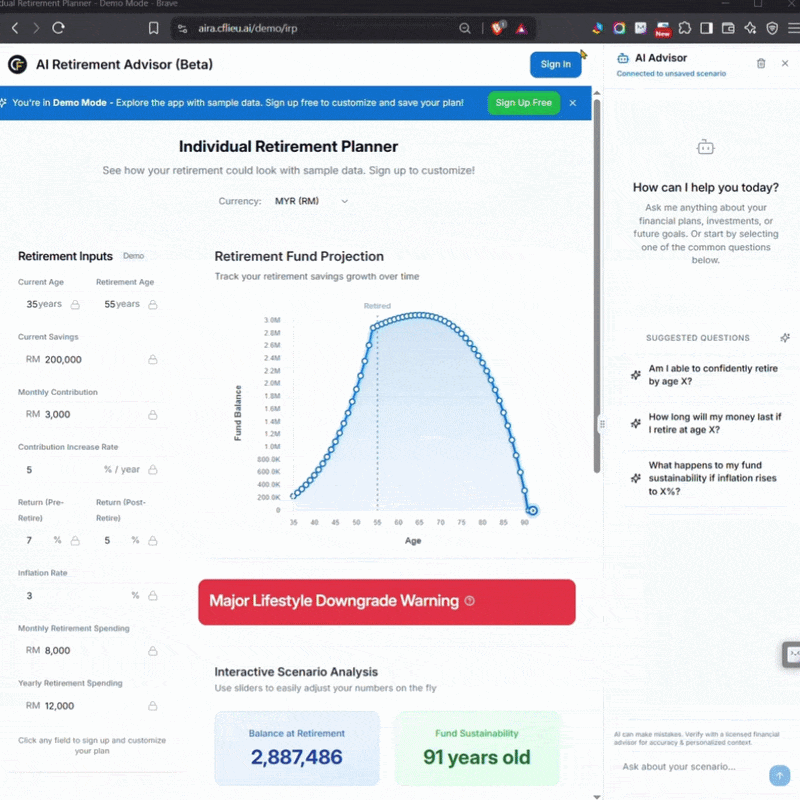Screen dimensions: 800x800
Task: Click the 'Demo' tag beside Retirement Inputs
Action: pyautogui.click(x=134, y=256)
